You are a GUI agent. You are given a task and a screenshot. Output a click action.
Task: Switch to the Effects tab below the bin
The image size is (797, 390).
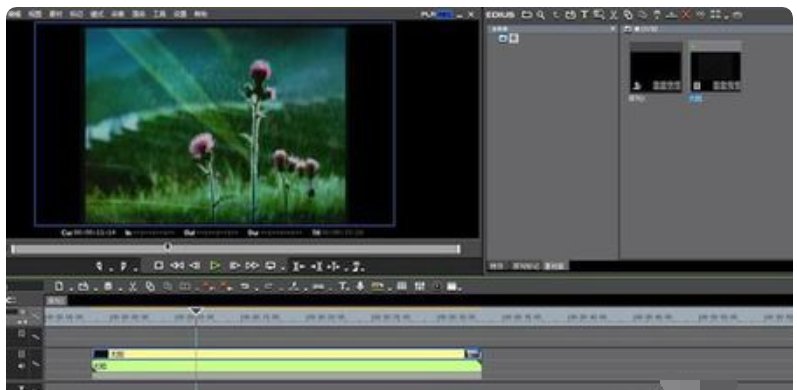tap(496, 266)
